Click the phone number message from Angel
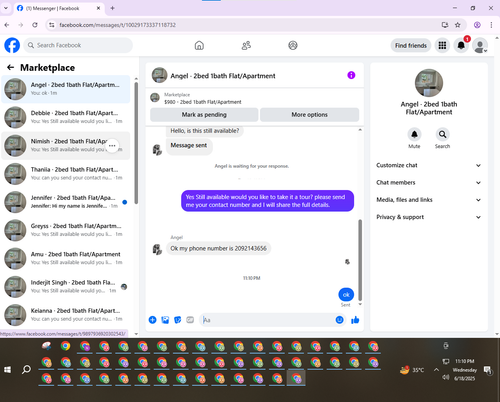The height and width of the screenshot is (402, 500). tap(218, 248)
